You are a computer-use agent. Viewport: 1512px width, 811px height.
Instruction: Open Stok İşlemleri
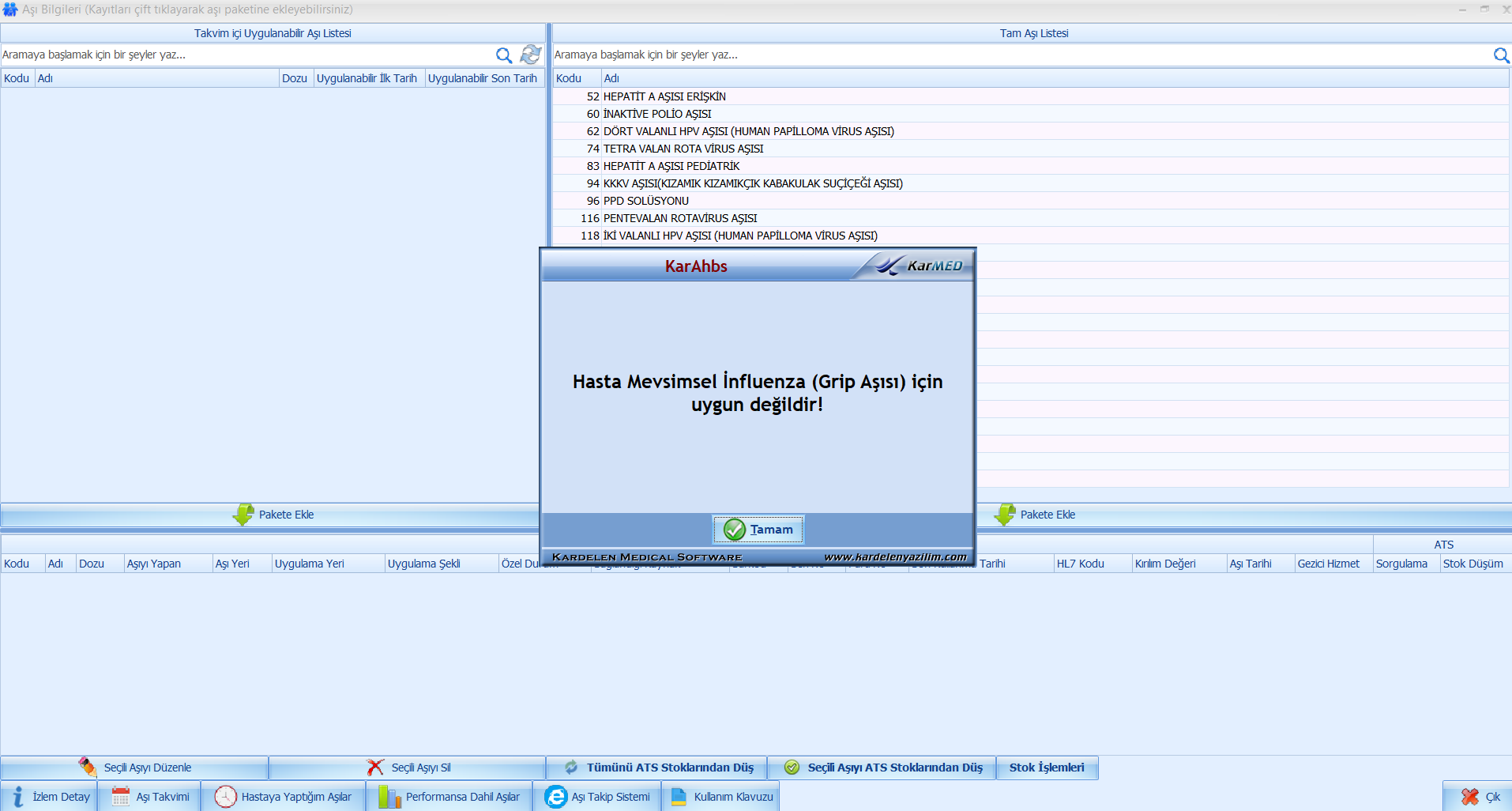tap(1047, 768)
